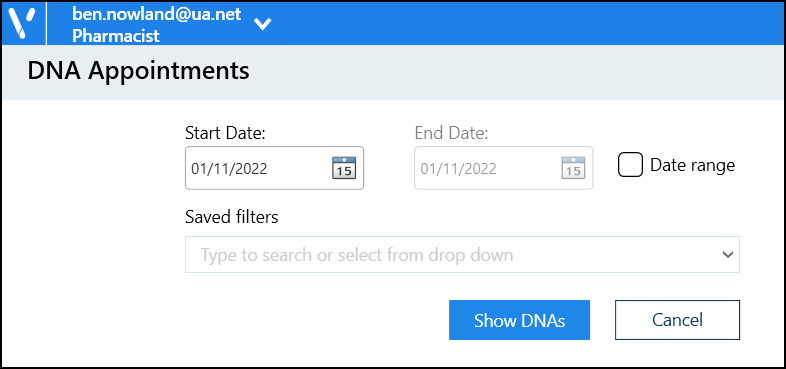The height and width of the screenshot is (369, 786).
Task: Click the Start Date field label
Action: point(225,133)
